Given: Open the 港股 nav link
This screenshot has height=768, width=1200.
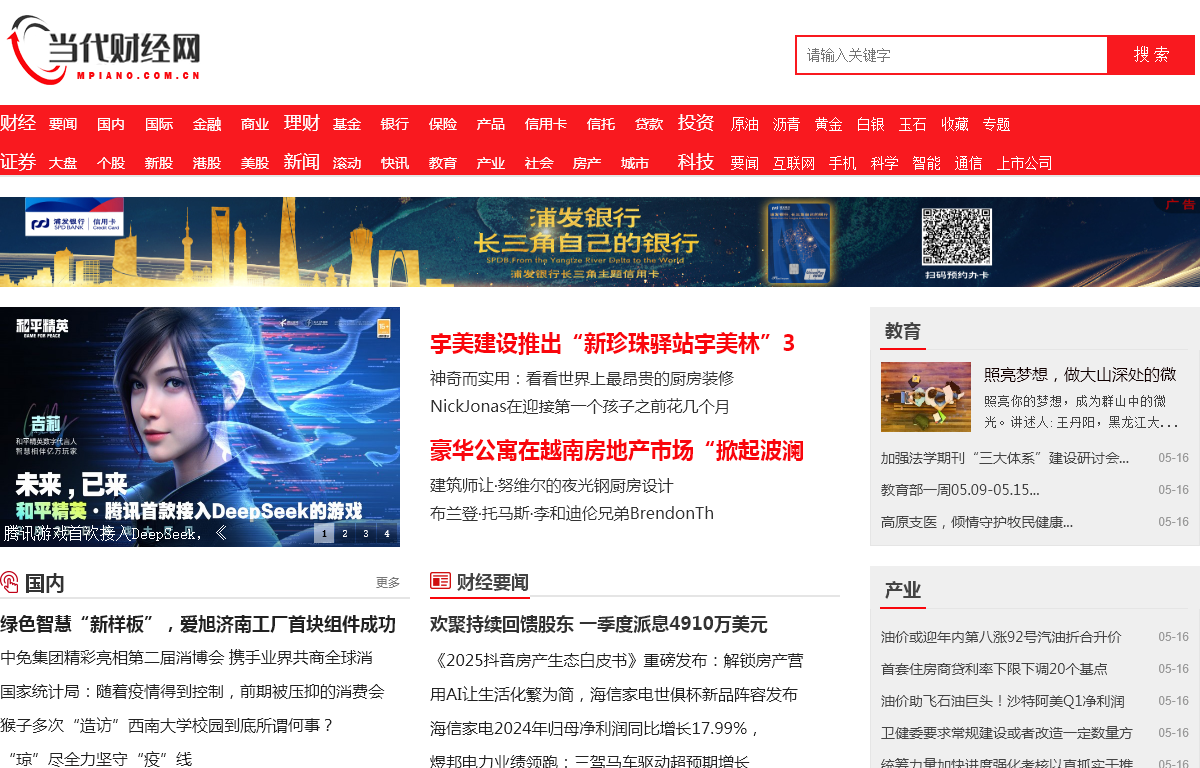Looking at the screenshot, I should [x=207, y=163].
